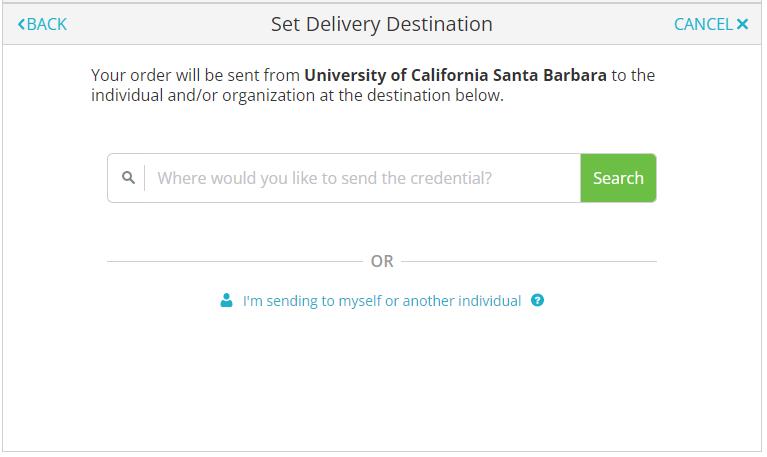Cancel the order via CANCEL text
Viewport: 767px width, 457px height.
703,24
